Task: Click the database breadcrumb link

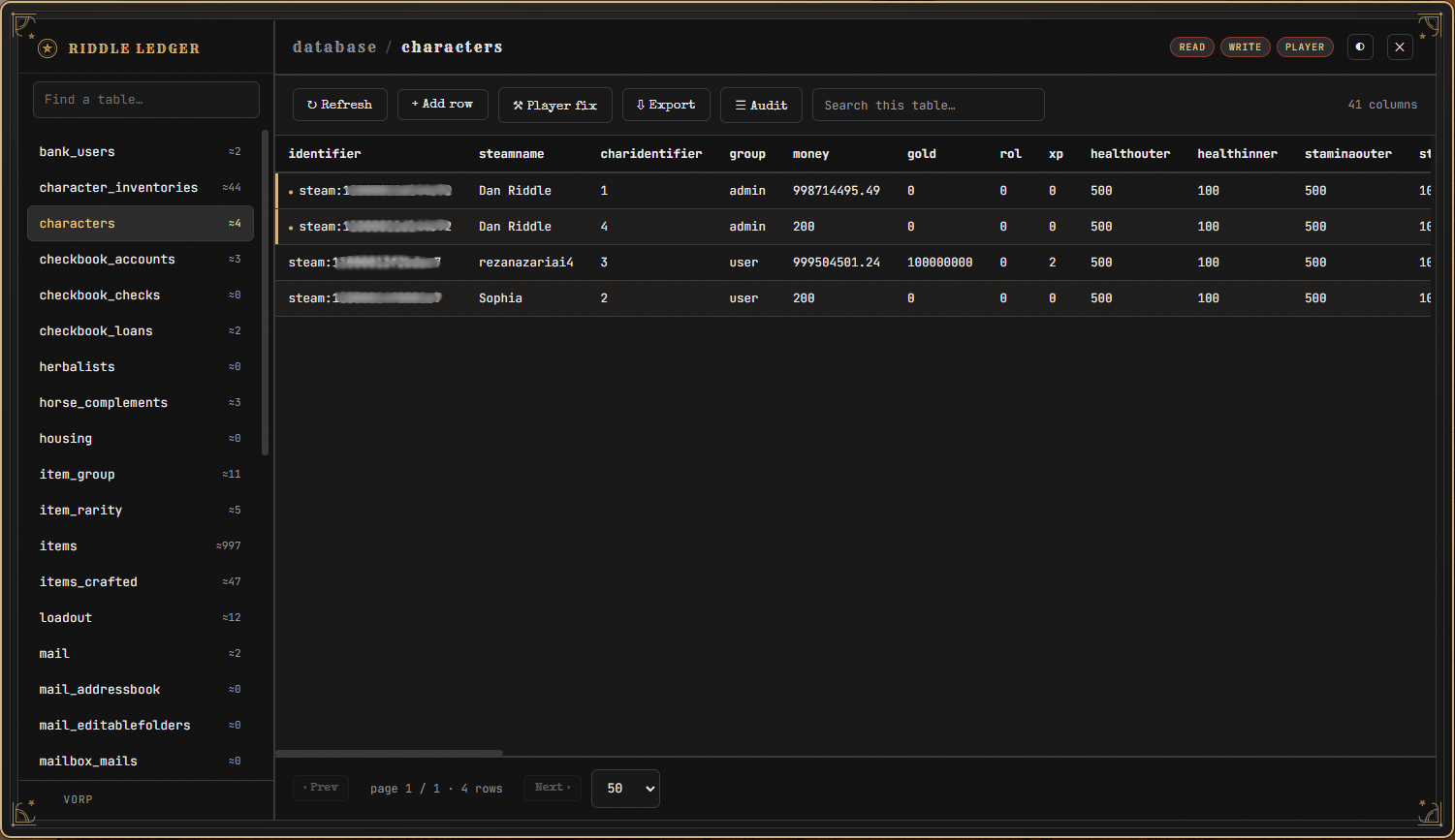Action: 334,47
